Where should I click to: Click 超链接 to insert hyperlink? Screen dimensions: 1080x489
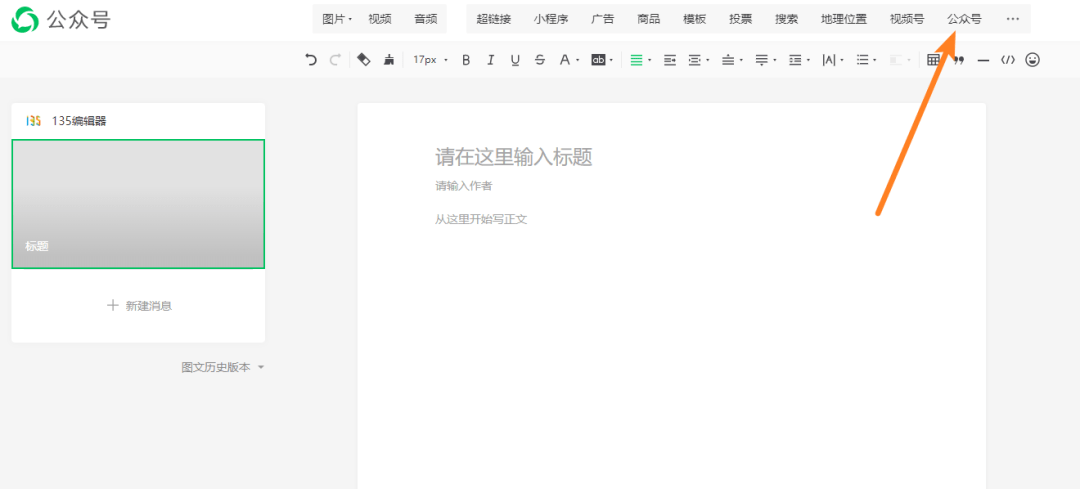[x=494, y=19]
